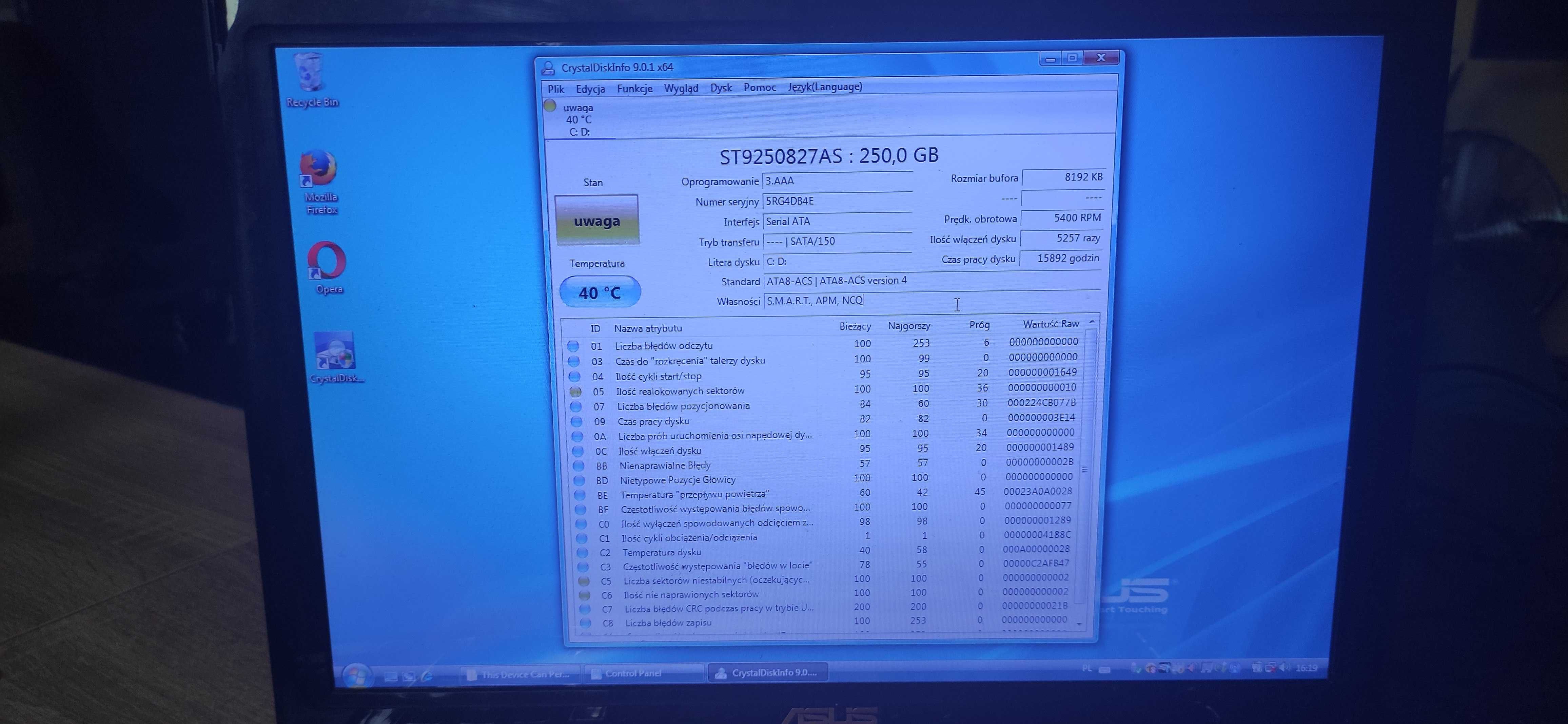This screenshot has height=724, width=1568.
Task: Click the PL language indicator
Action: pyautogui.click(x=1087, y=669)
